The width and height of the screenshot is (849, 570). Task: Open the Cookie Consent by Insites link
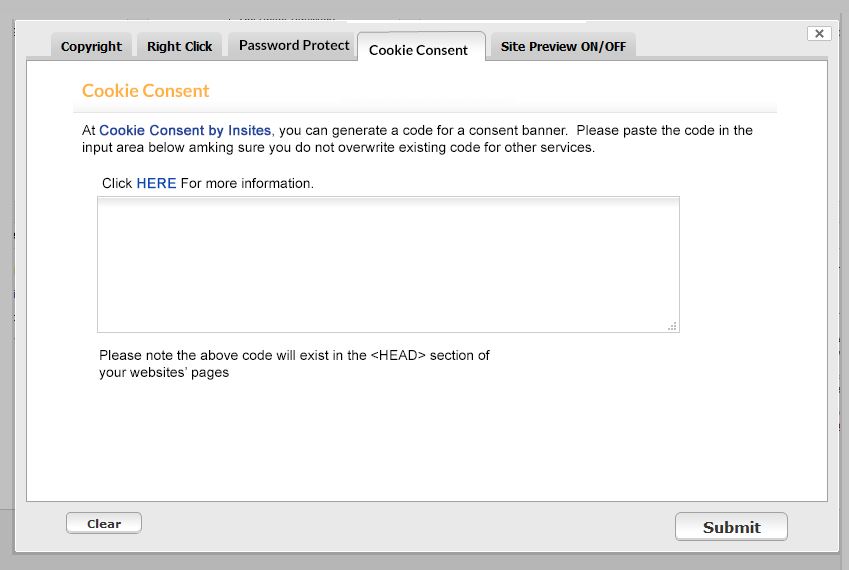(x=185, y=130)
